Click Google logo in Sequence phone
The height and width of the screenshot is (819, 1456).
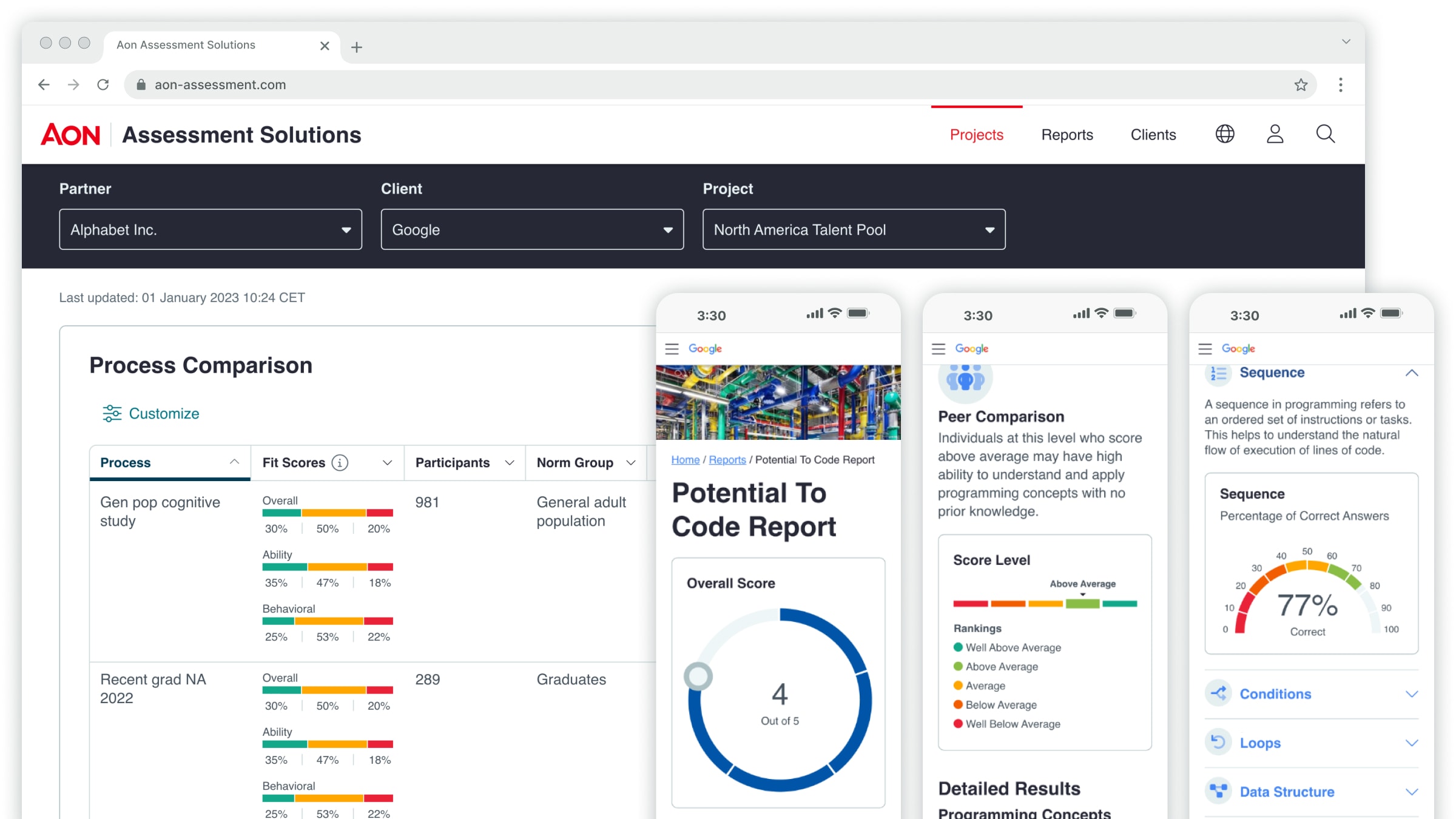[x=1238, y=349]
